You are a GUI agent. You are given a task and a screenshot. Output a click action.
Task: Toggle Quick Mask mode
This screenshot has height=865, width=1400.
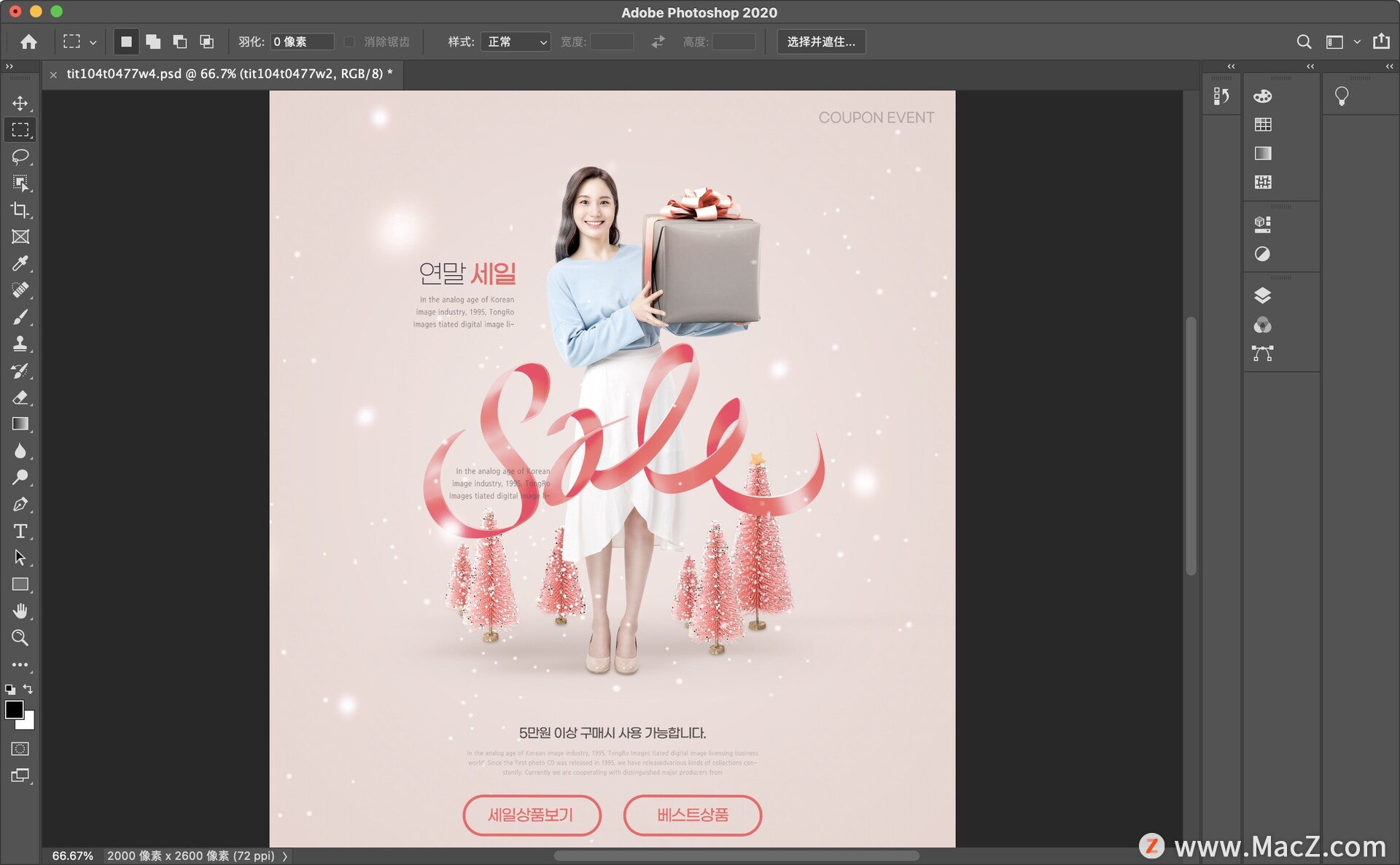20,749
